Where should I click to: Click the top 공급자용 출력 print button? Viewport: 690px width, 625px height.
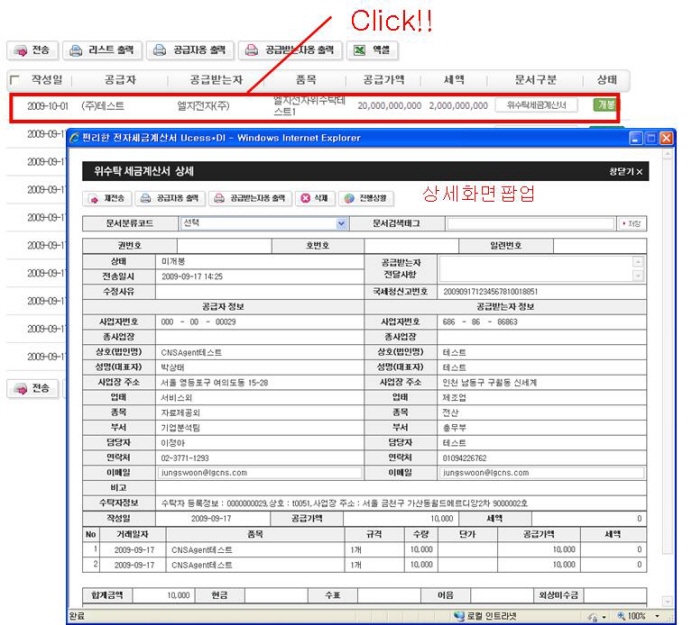coord(189,49)
